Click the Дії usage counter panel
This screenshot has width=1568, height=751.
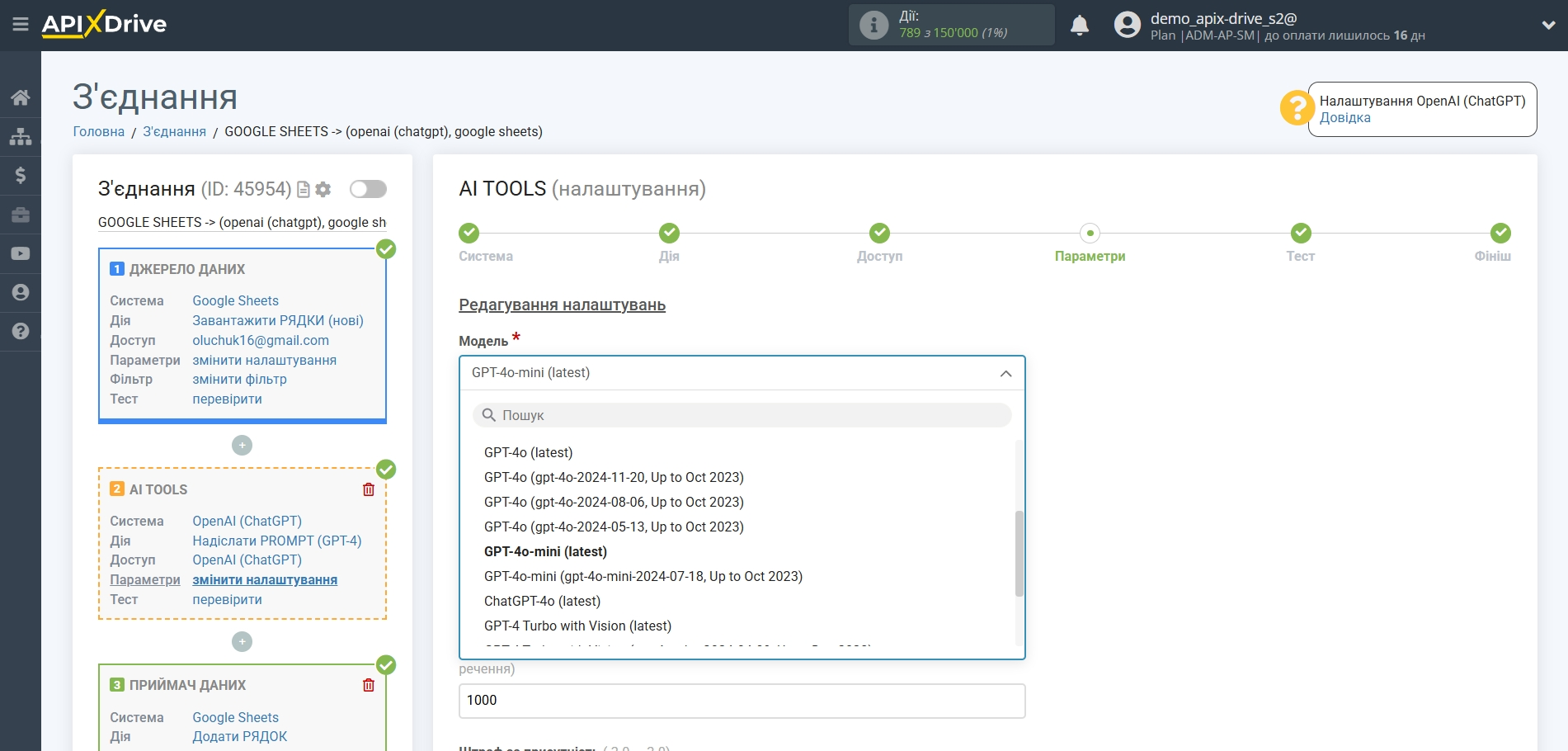click(952, 25)
